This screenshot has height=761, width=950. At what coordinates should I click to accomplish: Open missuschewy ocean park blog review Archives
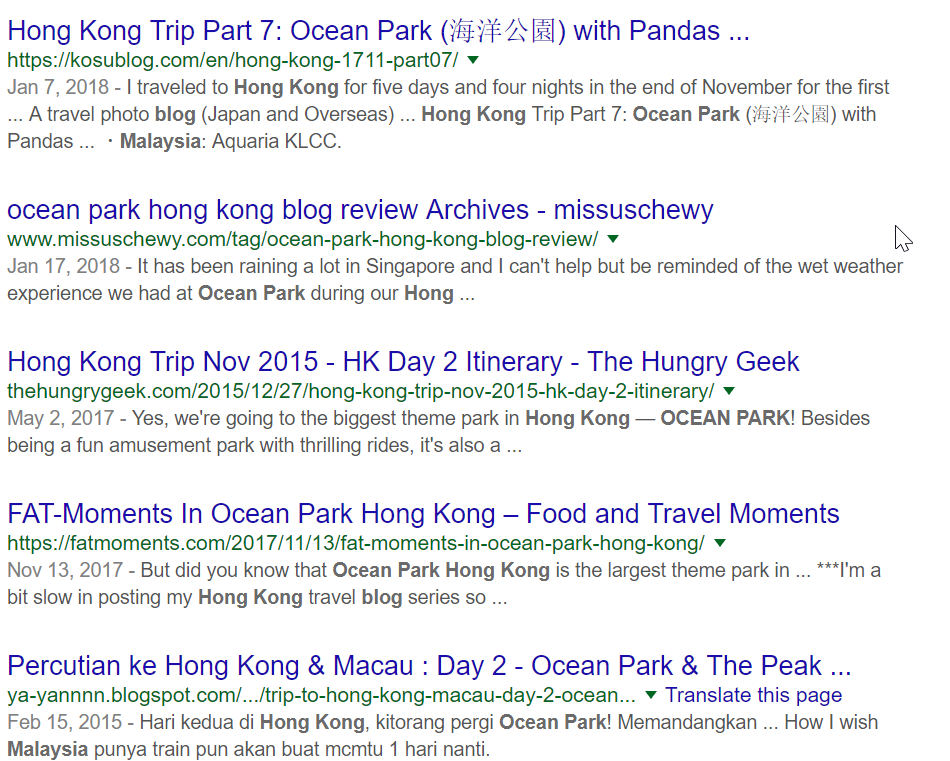click(360, 210)
